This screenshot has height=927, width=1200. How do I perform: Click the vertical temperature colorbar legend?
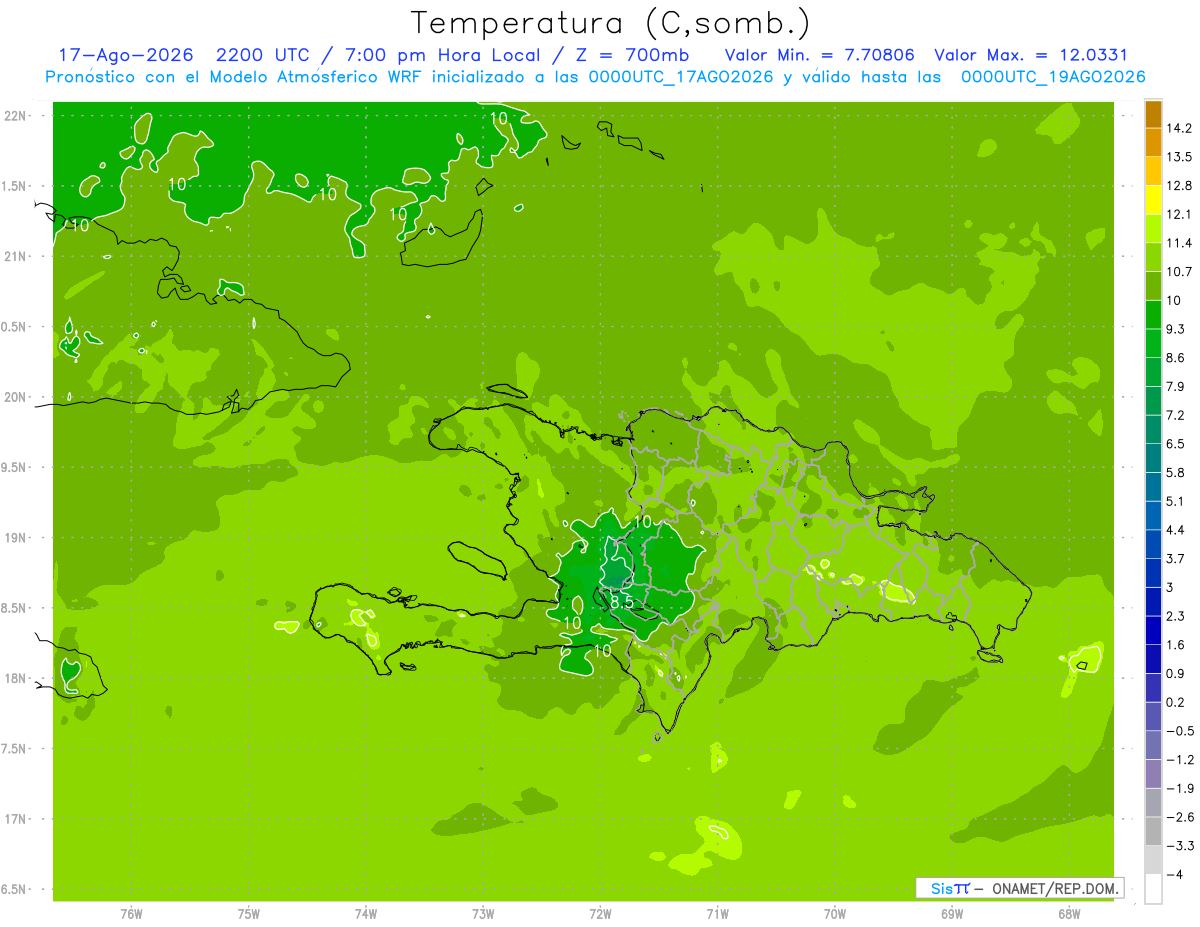1153,501
